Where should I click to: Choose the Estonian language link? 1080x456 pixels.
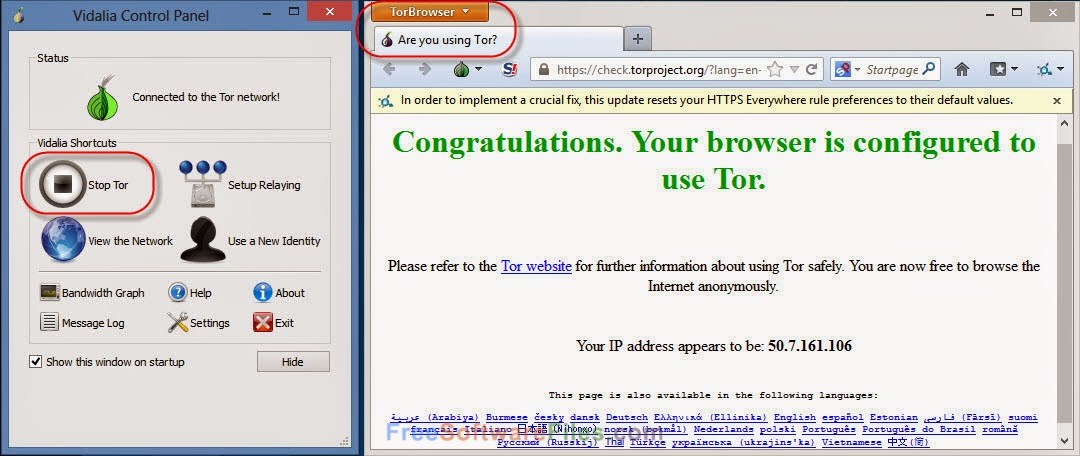(894, 417)
